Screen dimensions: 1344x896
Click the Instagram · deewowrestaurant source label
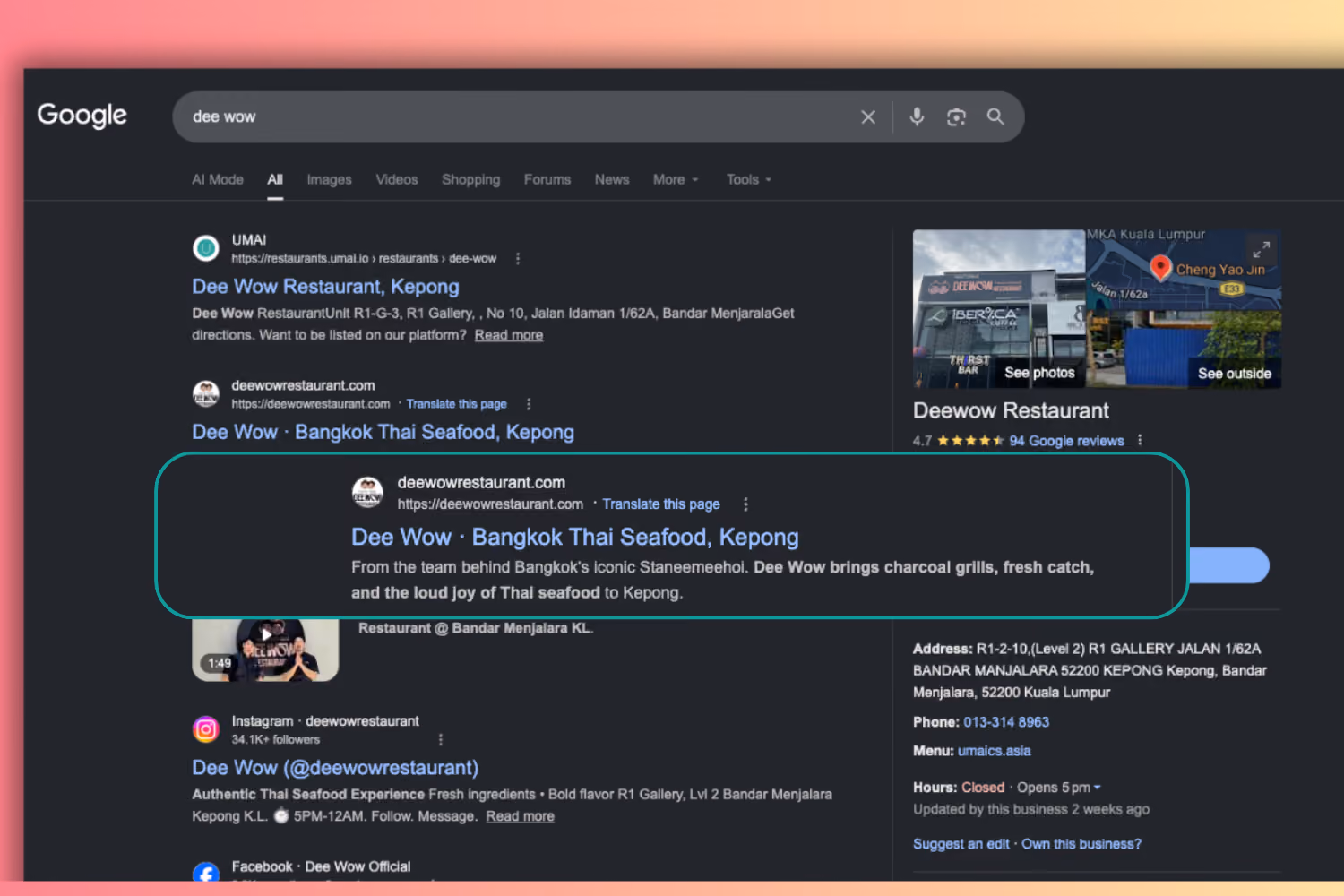pos(325,721)
